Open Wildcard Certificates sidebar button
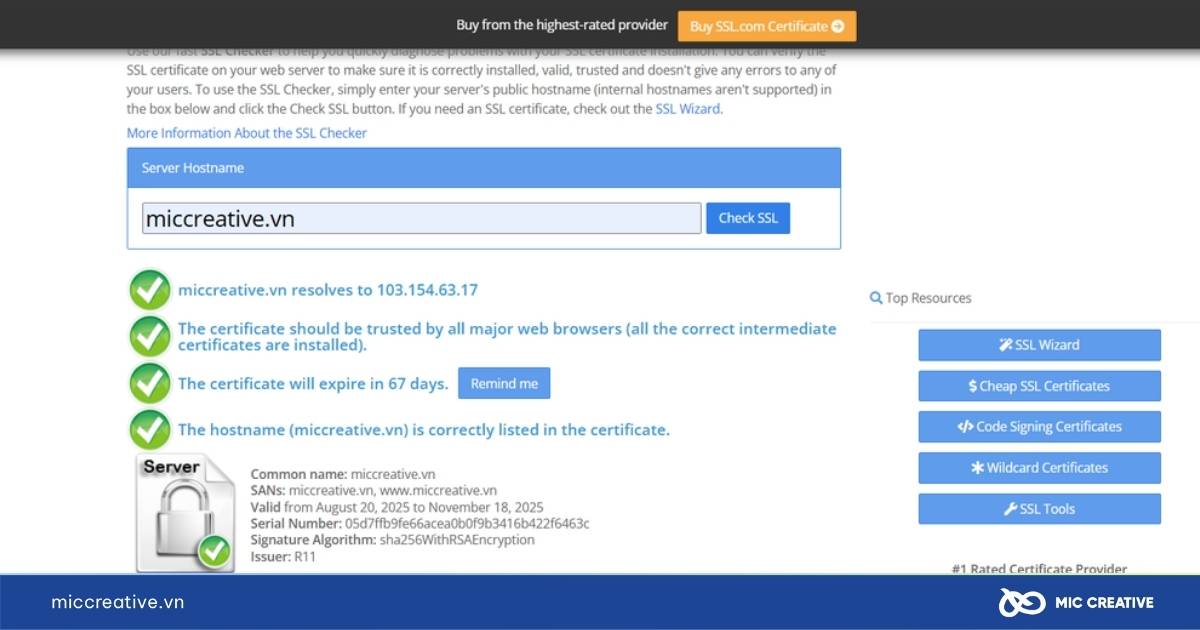Image resolution: width=1200 pixels, height=630 pixels. tap(1040, 468)
